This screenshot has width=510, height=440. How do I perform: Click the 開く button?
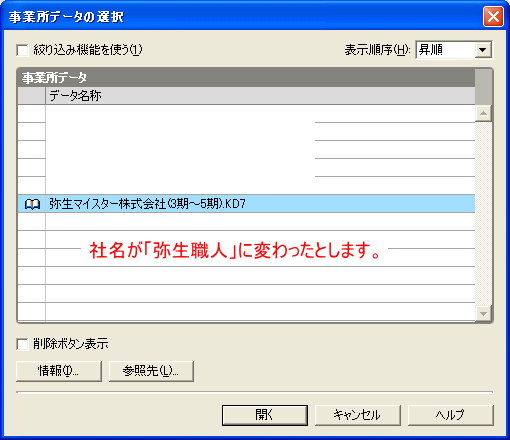click(x=265, y=415)
